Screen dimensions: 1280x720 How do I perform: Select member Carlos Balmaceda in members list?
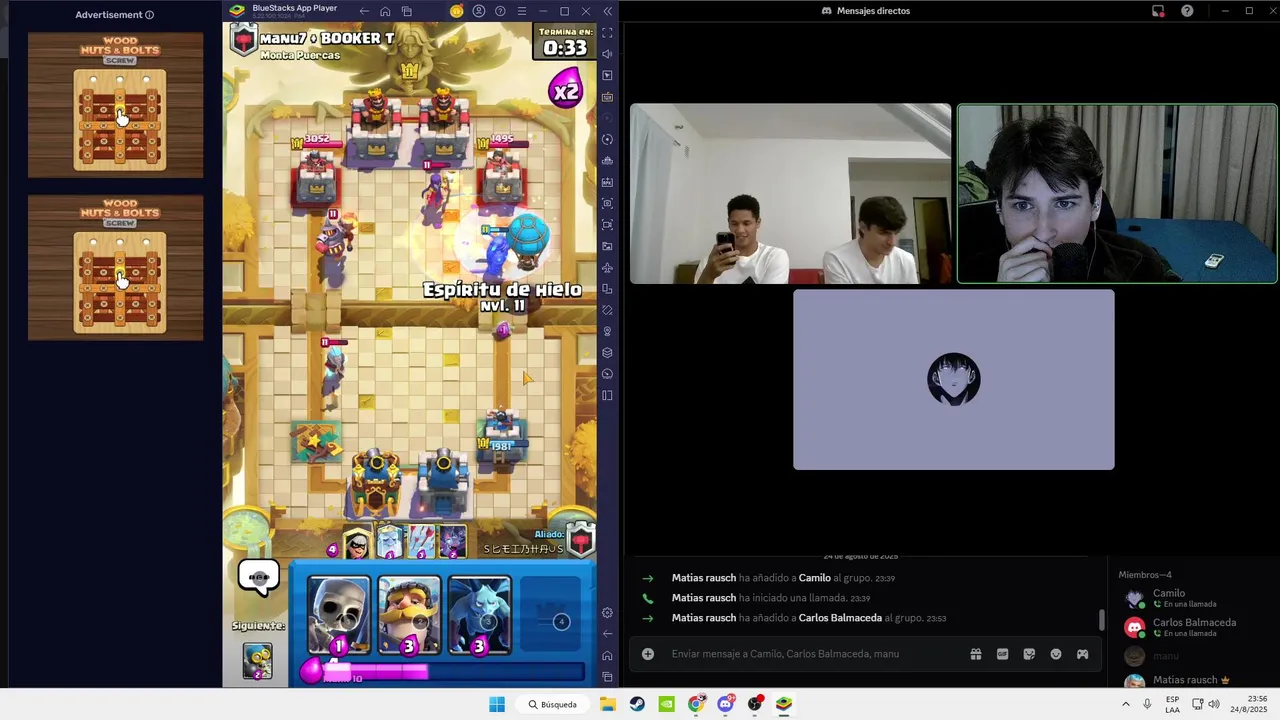[1192, 627]
